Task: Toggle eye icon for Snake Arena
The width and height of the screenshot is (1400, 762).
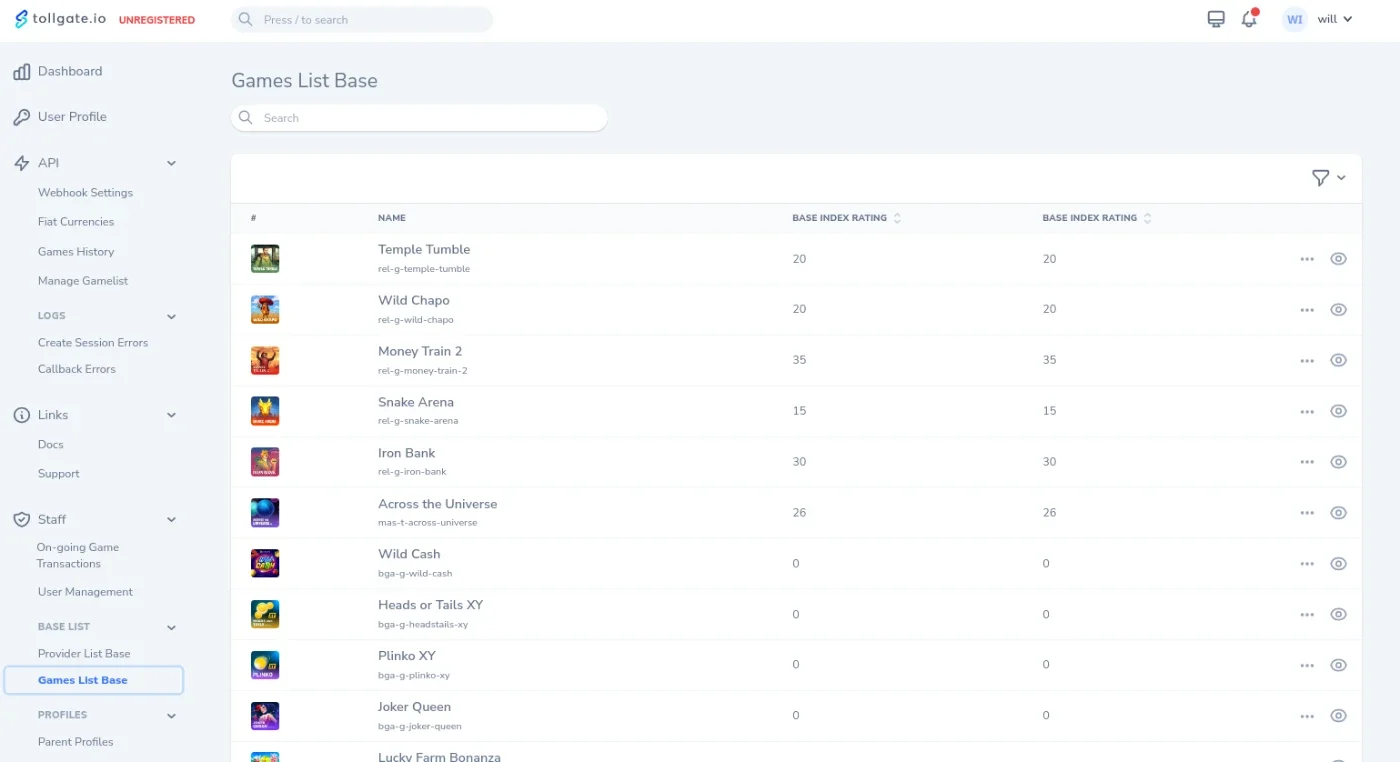Action: pos(1338,411)
